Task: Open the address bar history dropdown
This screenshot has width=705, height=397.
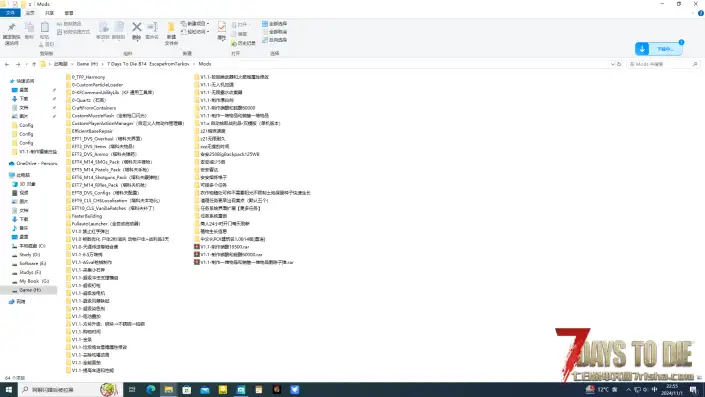Action: coord(612,64)
